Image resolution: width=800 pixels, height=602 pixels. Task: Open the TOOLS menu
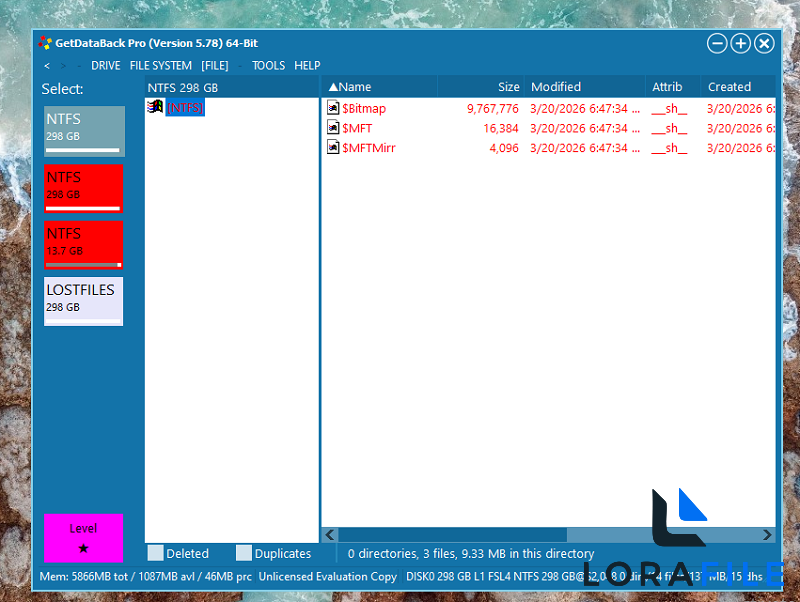point(268,65)
